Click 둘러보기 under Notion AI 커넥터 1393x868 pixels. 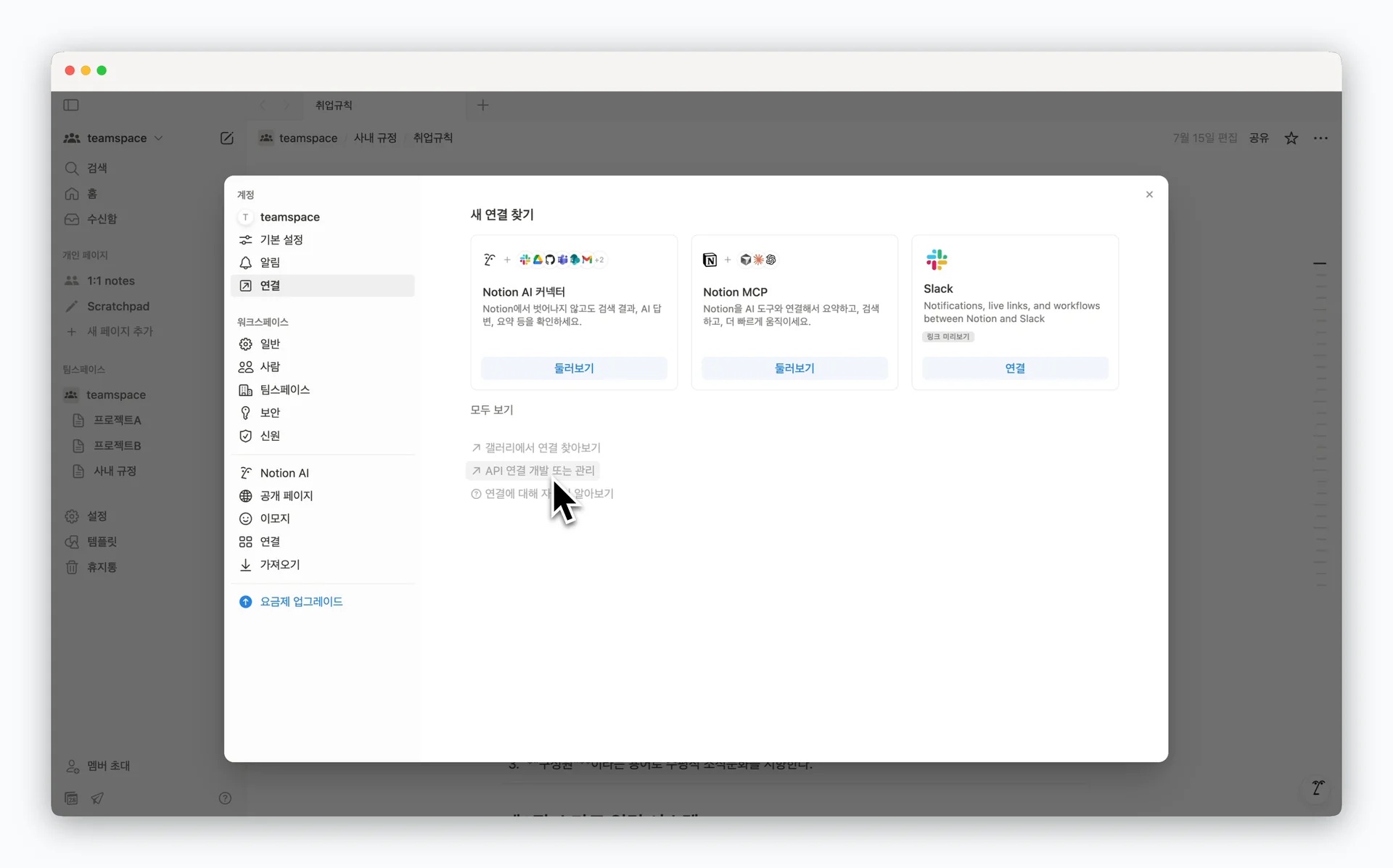coord(574,368)
